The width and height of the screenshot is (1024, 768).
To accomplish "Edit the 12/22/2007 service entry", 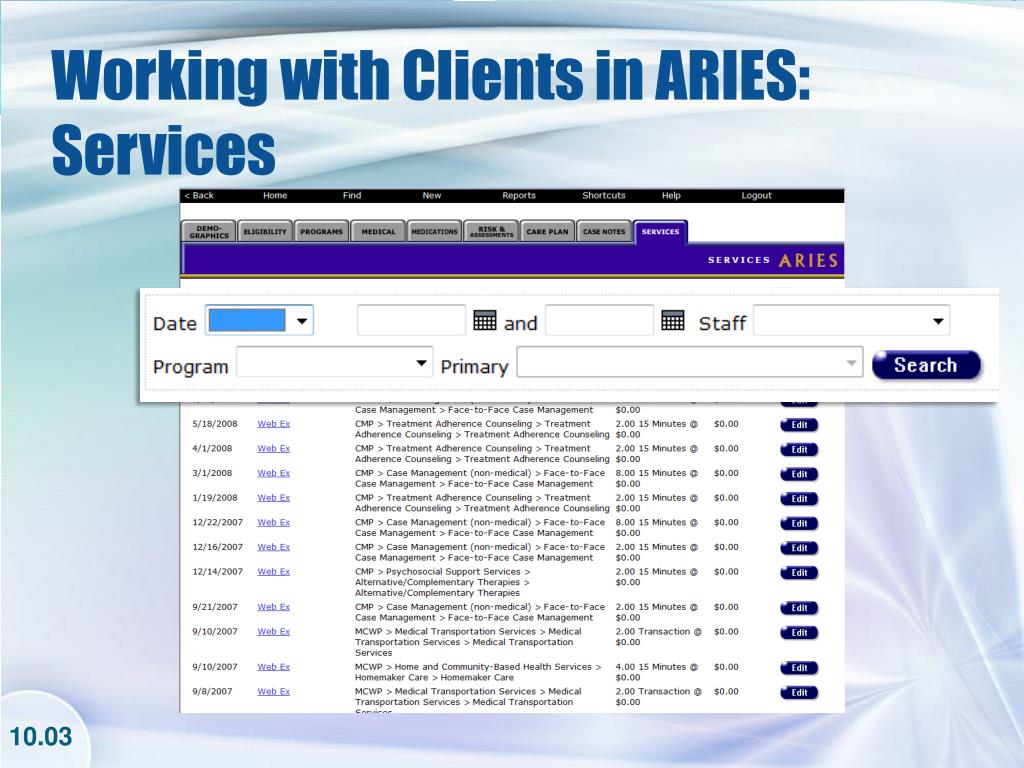I will click(x=799, y=524).
